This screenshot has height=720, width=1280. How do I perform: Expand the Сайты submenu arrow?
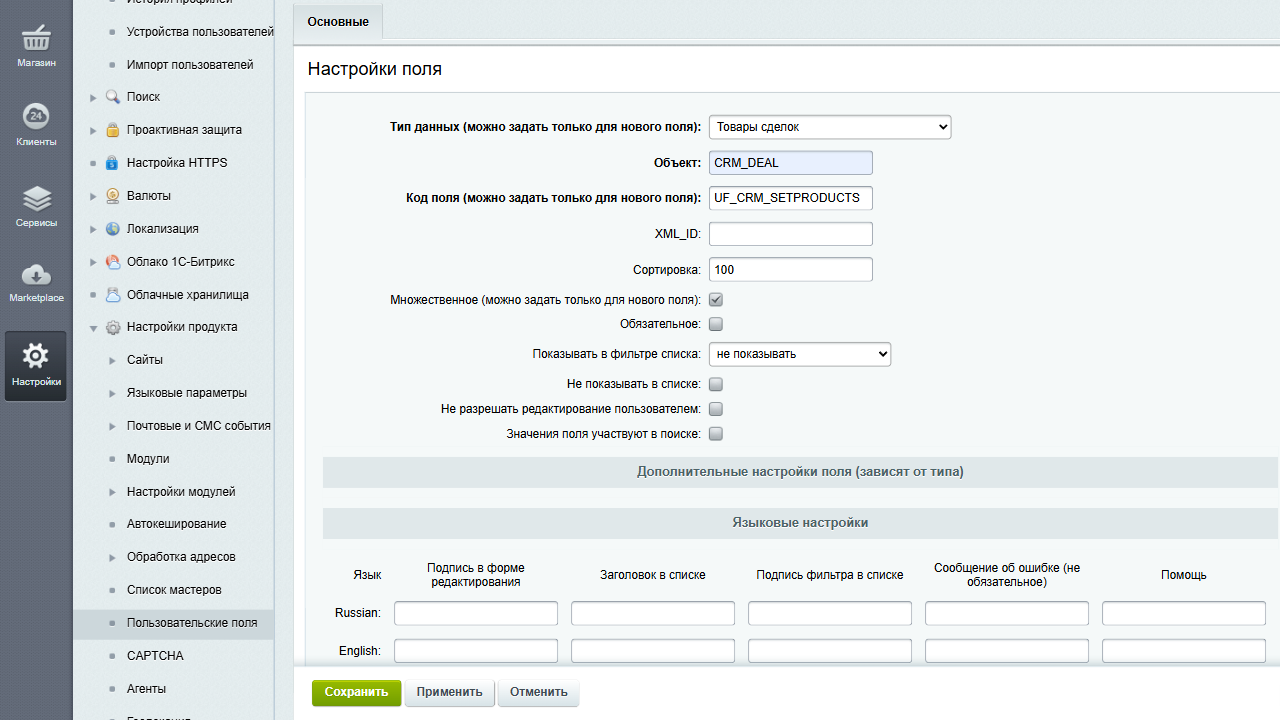pyautogui.click(x=113, y=360)
